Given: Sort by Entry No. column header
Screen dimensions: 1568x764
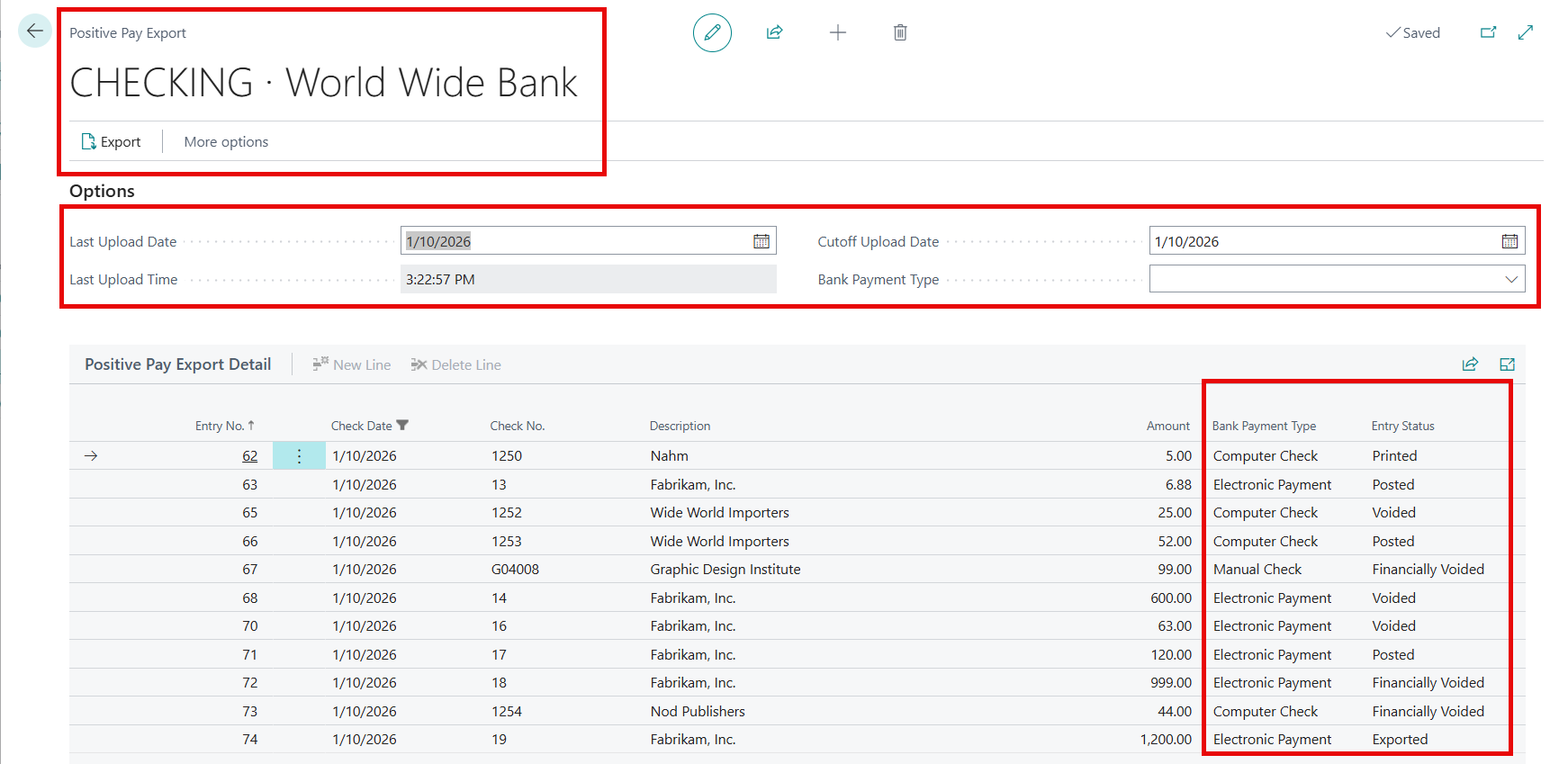Looking at the screenshot, I should click(224, 426).
